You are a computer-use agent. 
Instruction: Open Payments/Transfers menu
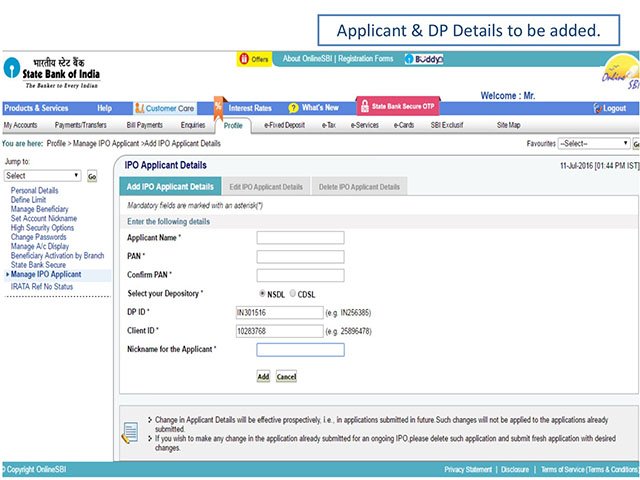point(80,125)
